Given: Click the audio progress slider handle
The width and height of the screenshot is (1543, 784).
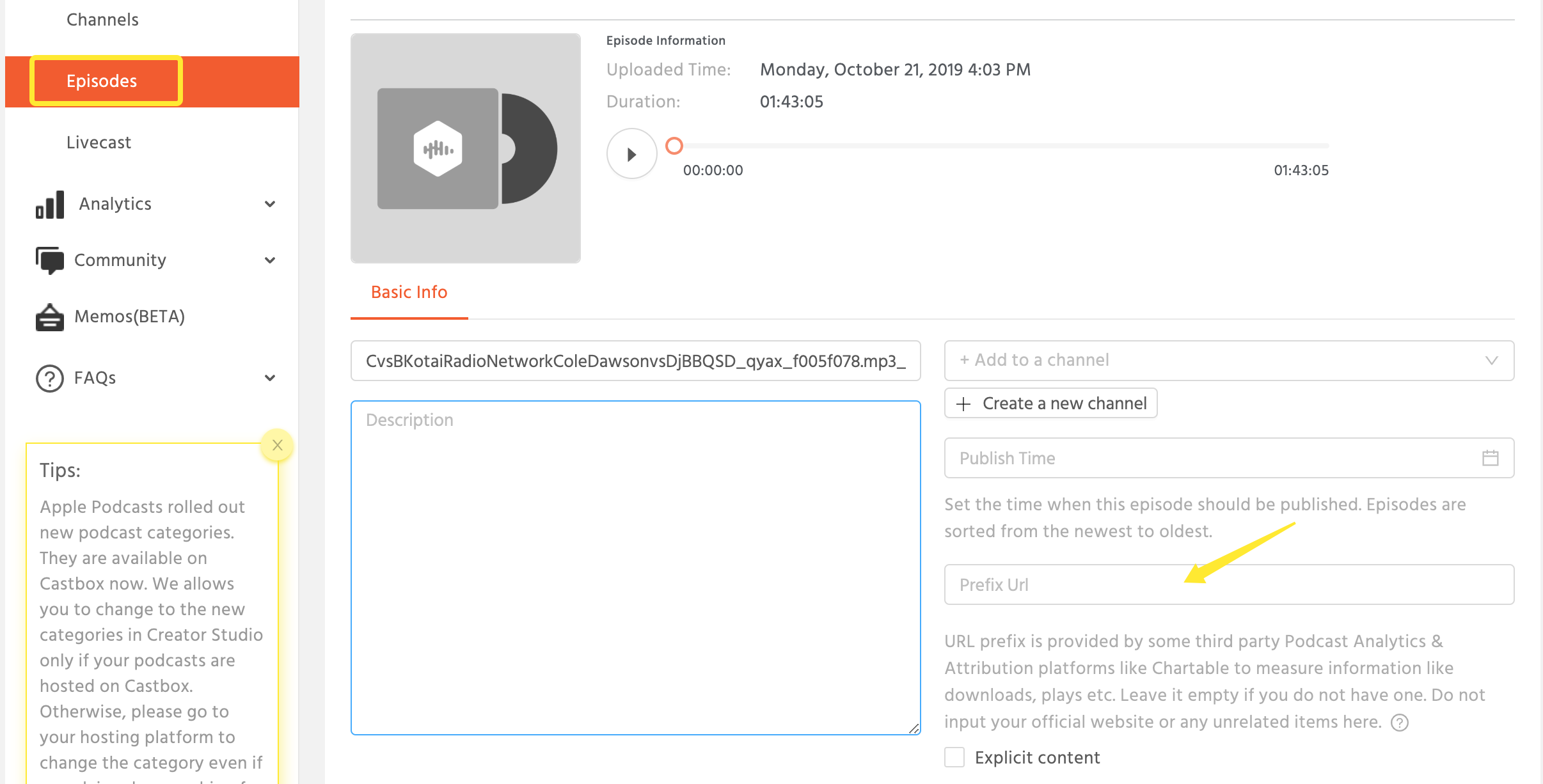Looking at the screenshot, I should click(x=674, y=146).
